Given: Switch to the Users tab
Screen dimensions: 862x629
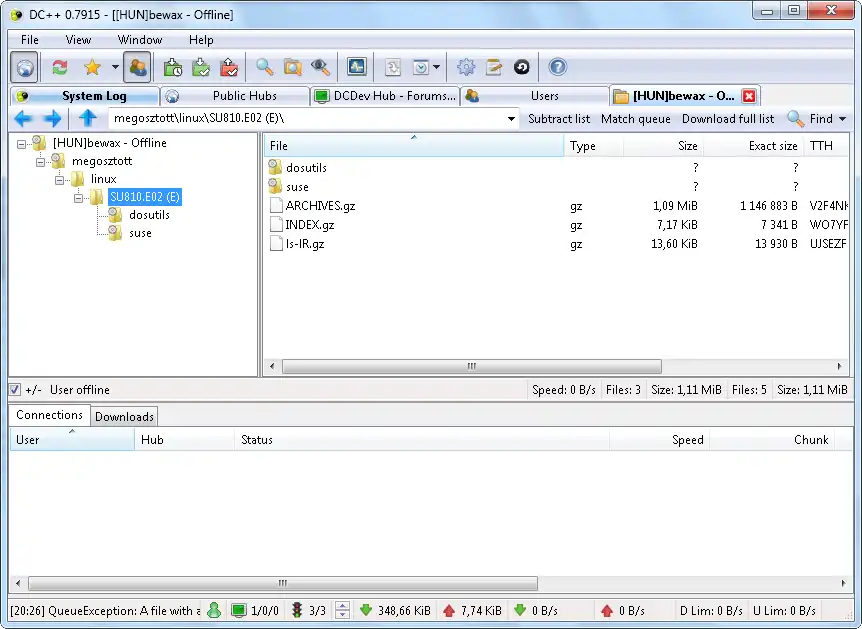Looking at the screenshot, I should [x=535, y=96].
